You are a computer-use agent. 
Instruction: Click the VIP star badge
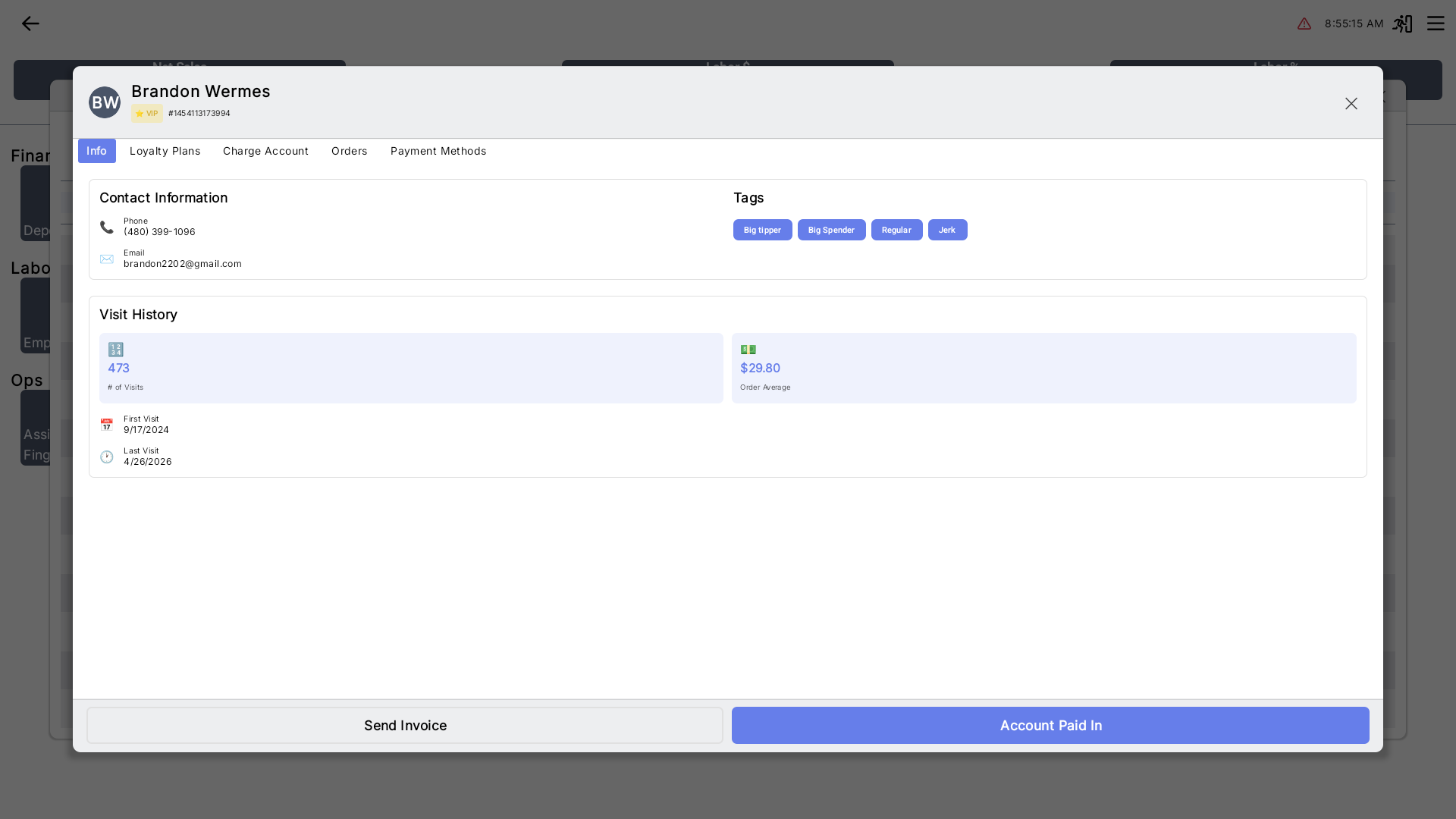click(x=147, y=114)
